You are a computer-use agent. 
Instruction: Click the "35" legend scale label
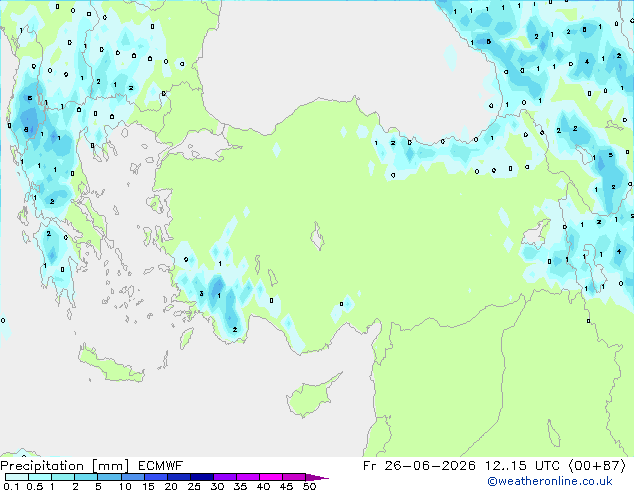click(240, 486)
